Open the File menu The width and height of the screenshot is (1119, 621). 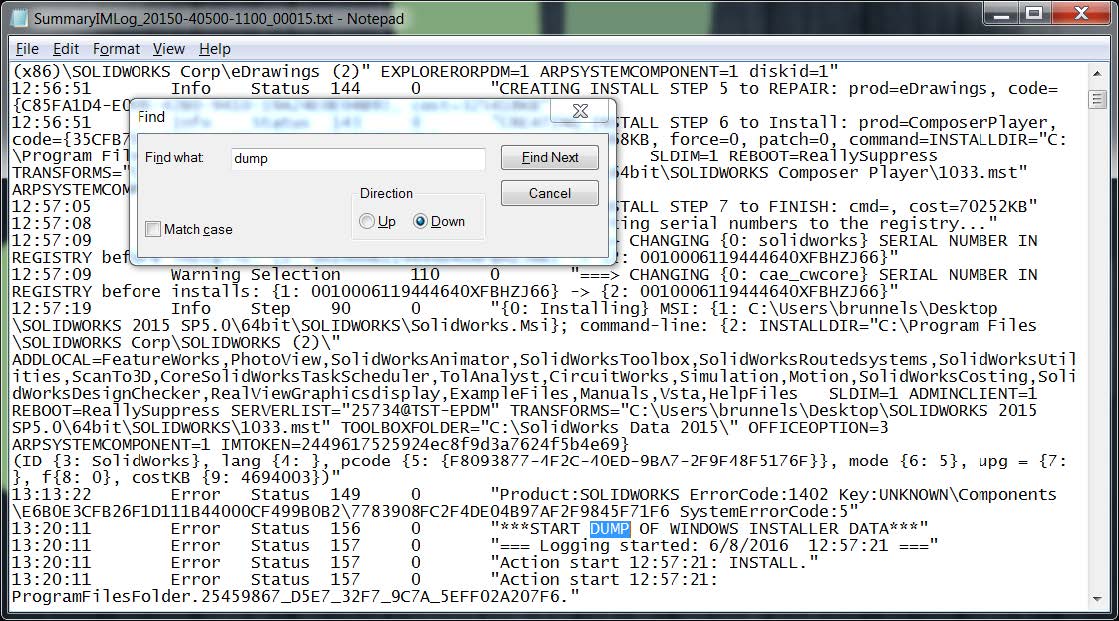click(27, 49)
